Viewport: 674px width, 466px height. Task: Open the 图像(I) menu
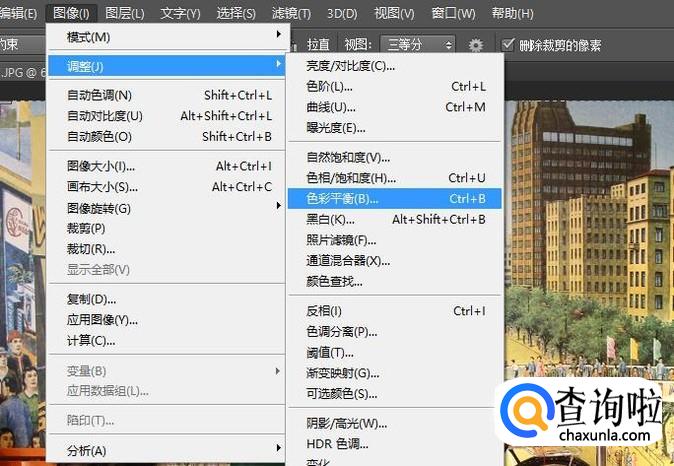(x=71, y=13)
